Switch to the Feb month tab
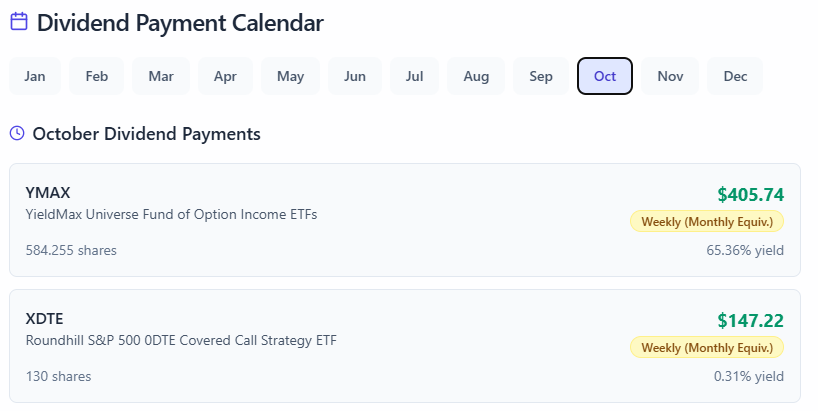 [97, 76]
